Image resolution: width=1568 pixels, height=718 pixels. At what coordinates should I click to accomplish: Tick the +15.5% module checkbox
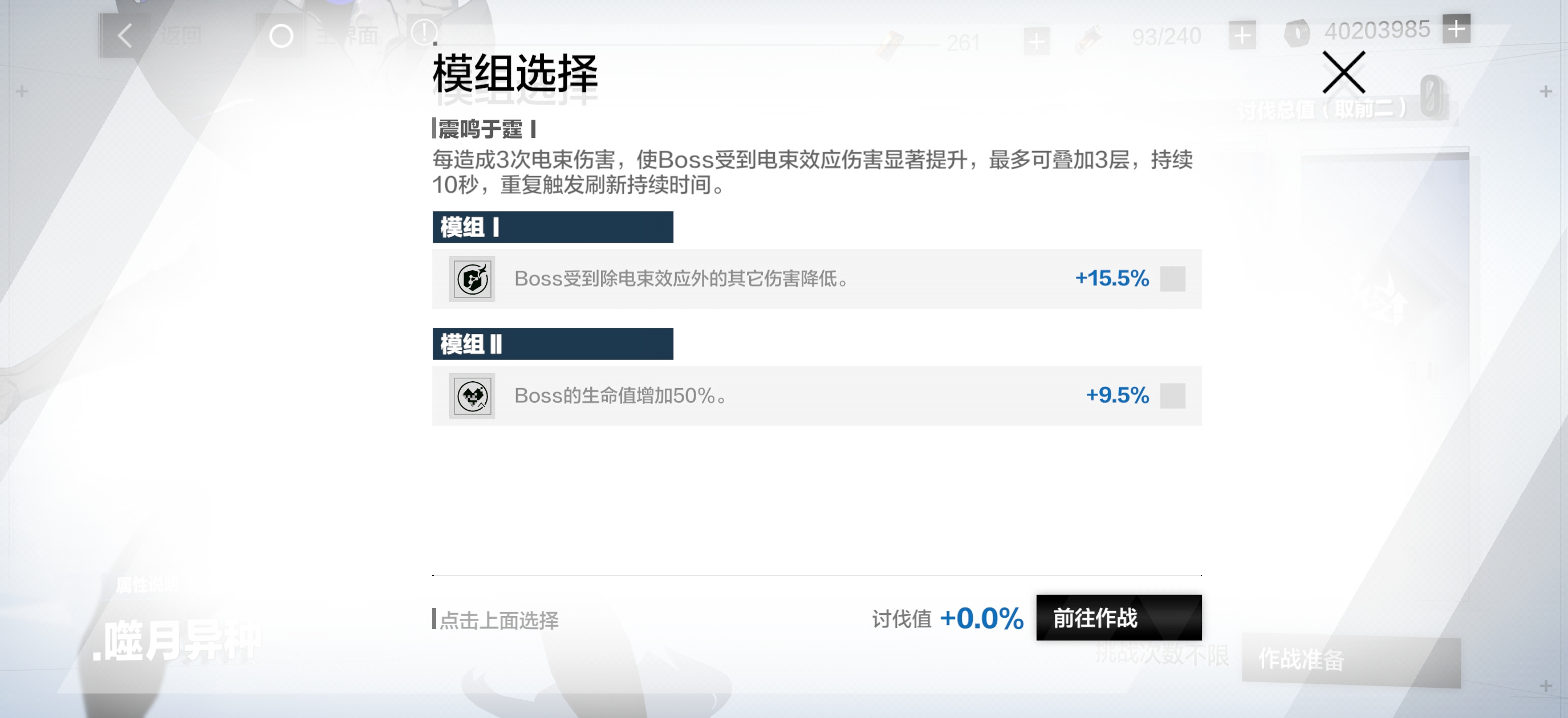(x=1172, y=279)
